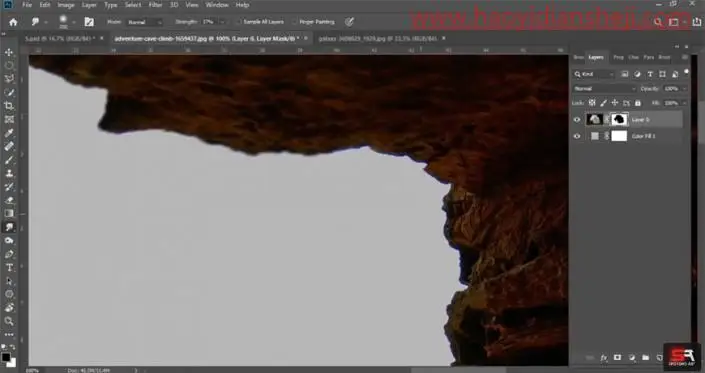Open the blend mode Normal dropdown in Layers

click(604, 89)
